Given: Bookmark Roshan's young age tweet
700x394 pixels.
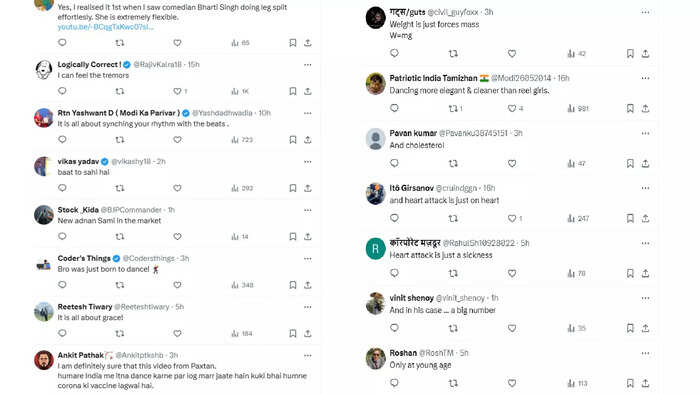Looking at the screenshot, I should tap(630, 383).
